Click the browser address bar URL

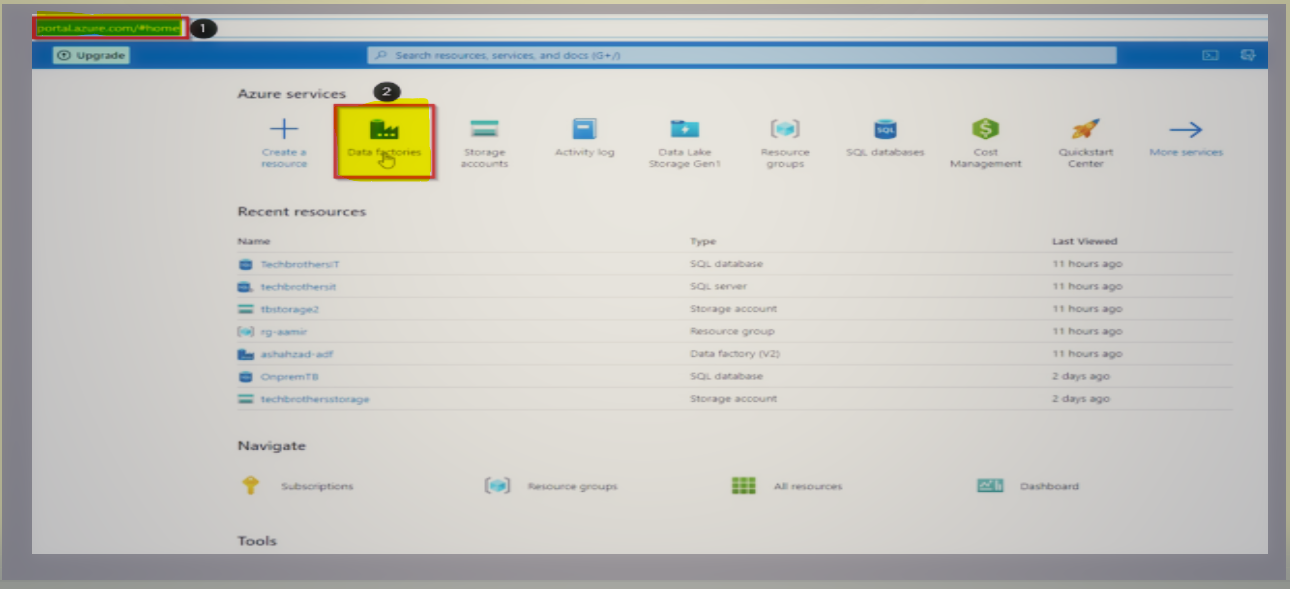coord(108,28)
